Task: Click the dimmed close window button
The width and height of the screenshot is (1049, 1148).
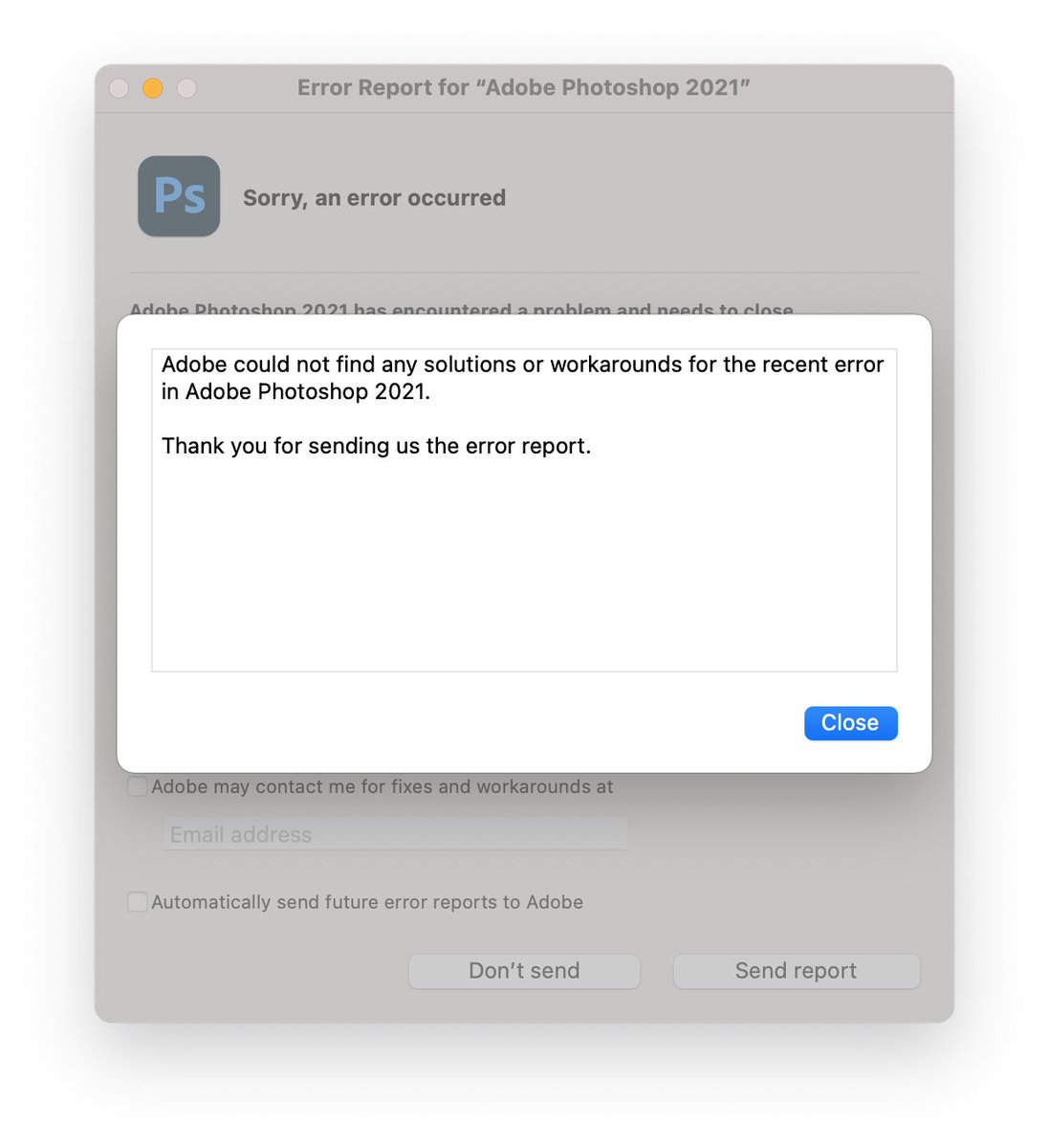Action: pos(120,88)
